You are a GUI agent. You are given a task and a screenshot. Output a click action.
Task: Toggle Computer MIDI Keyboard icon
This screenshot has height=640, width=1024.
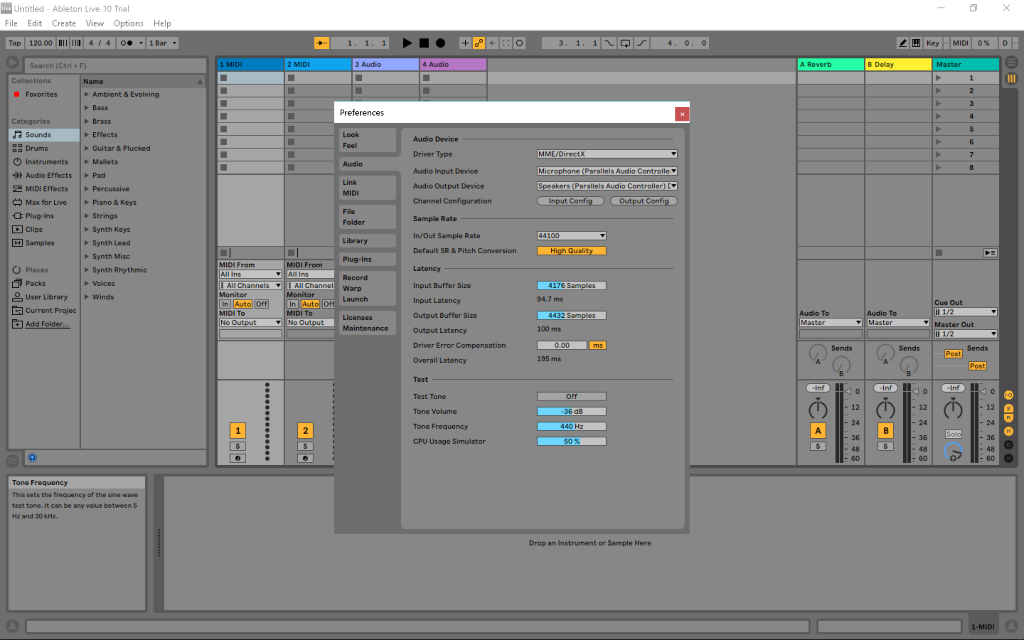tap(916, 43)
